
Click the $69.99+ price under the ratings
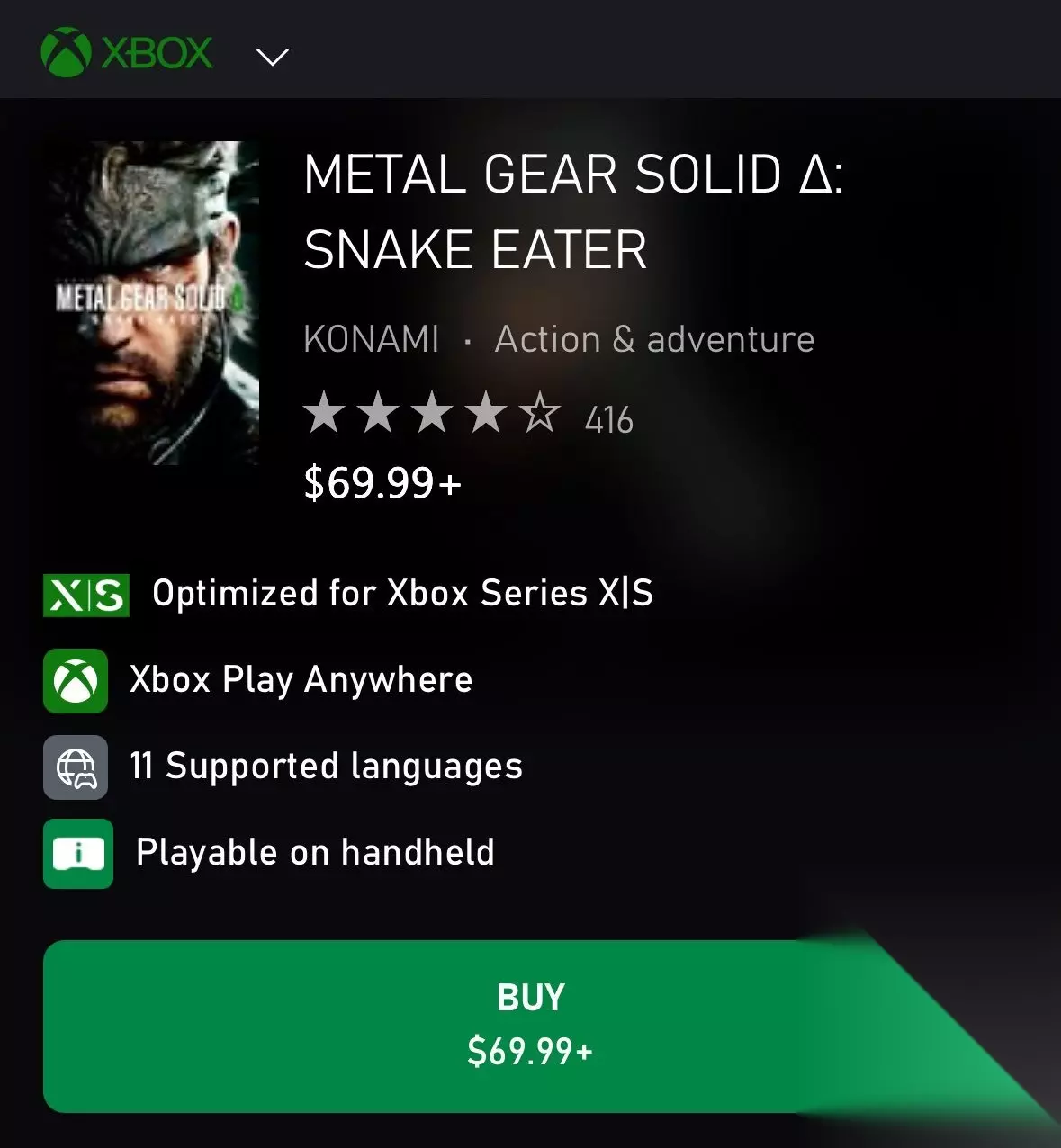pyautogui.click(x=382, y=483)
